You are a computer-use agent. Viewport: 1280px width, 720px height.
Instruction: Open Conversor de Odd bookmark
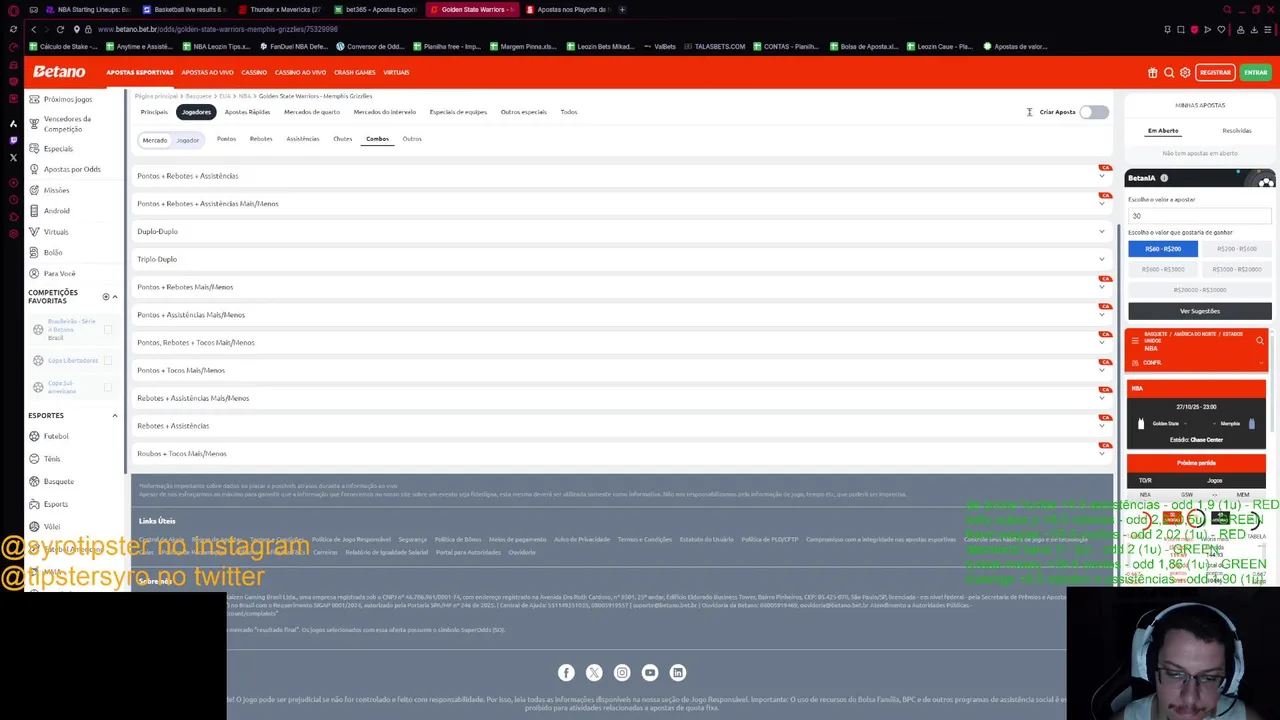point(370,46)
